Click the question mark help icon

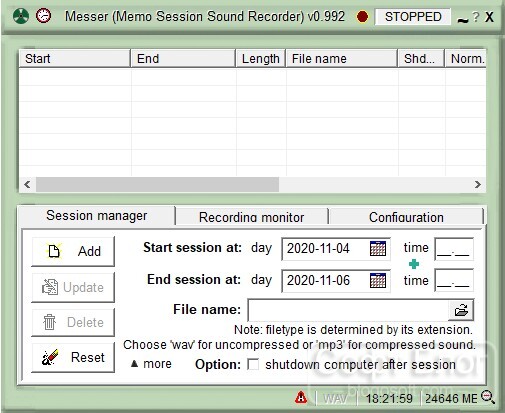click(x=476, y=17)
